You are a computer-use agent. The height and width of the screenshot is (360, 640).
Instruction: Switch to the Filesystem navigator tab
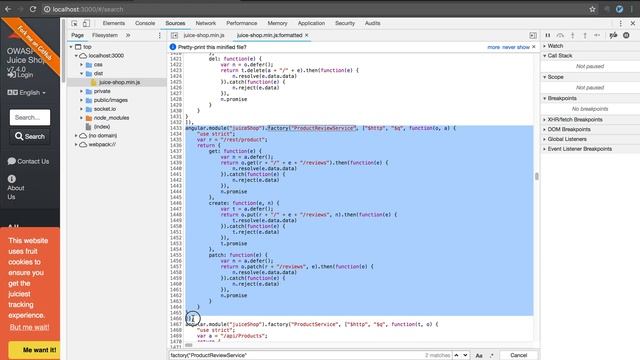click(105, 36)
